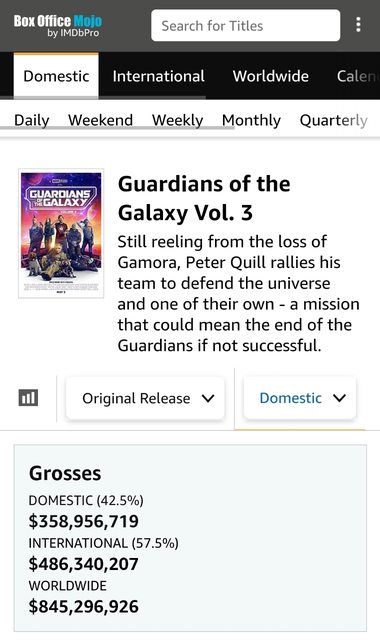The height and width of the screenshot is (640, 380).
Task: Click the Guardians of the Galaxy poster
Action: (61, 233)
